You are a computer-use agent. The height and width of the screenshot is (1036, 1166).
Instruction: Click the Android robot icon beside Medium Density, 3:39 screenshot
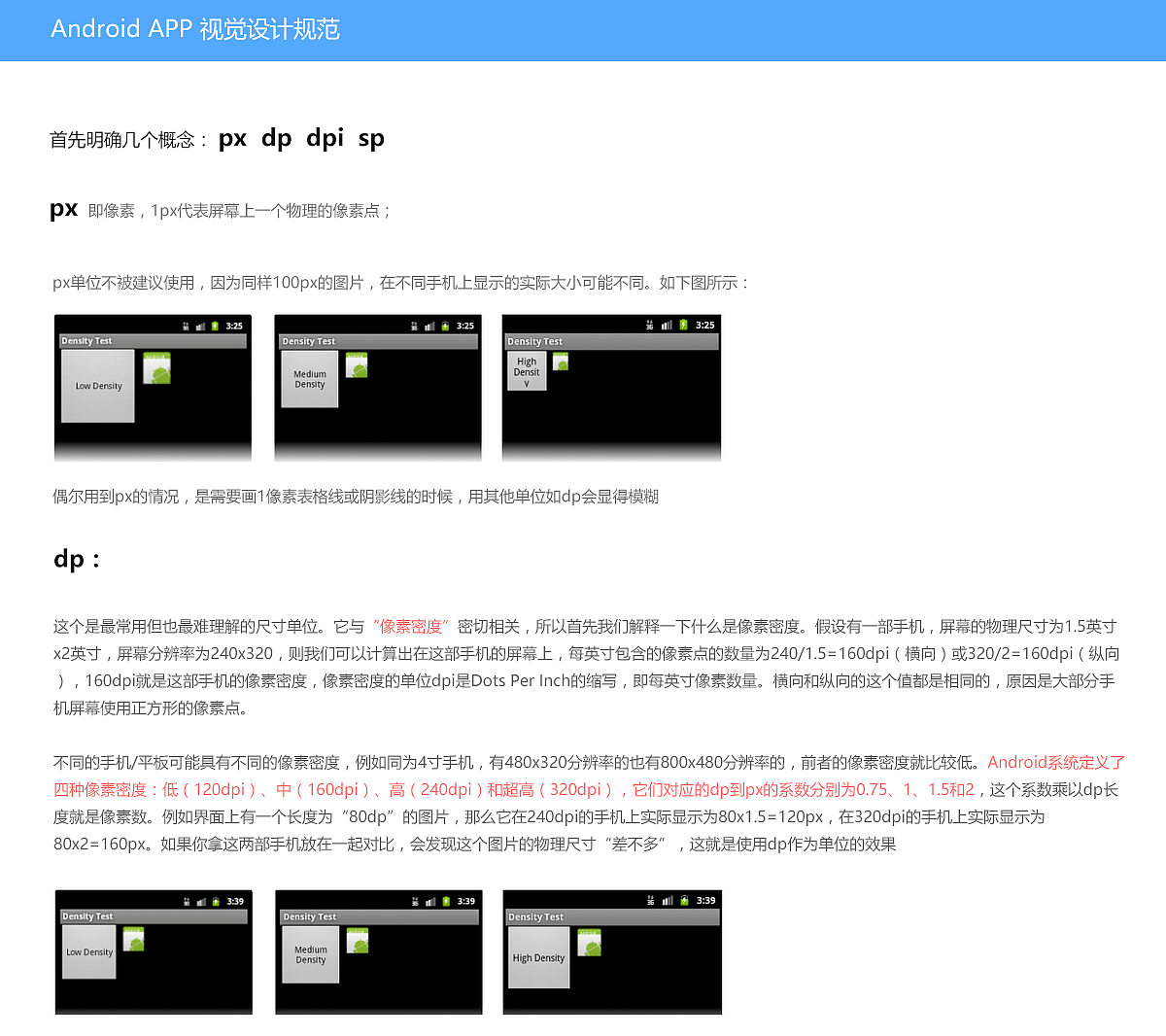tap(358, 941)
